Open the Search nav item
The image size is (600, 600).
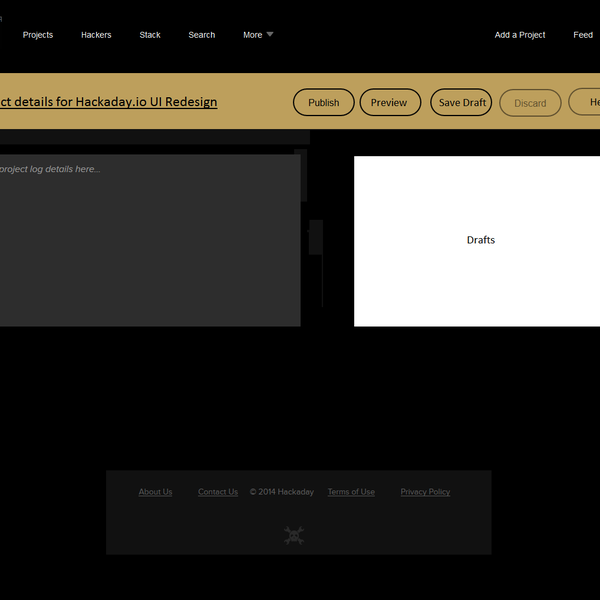click(202, 35)
